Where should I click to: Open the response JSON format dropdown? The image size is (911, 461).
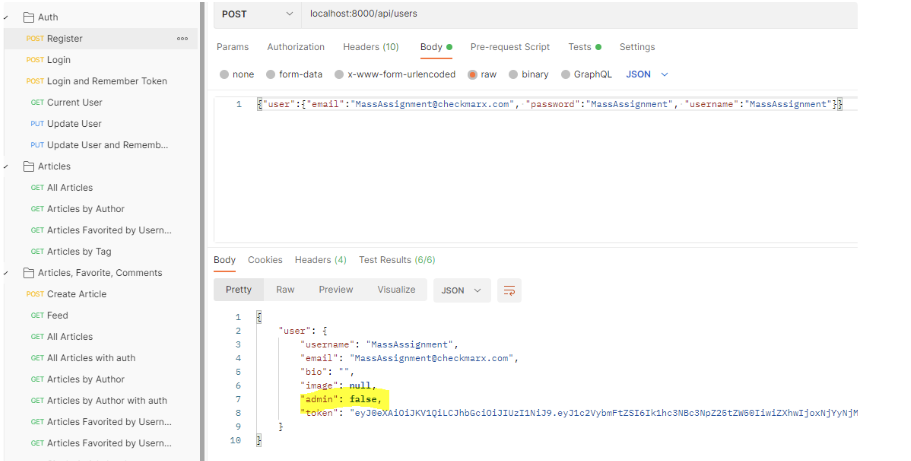tap(461, 290)
